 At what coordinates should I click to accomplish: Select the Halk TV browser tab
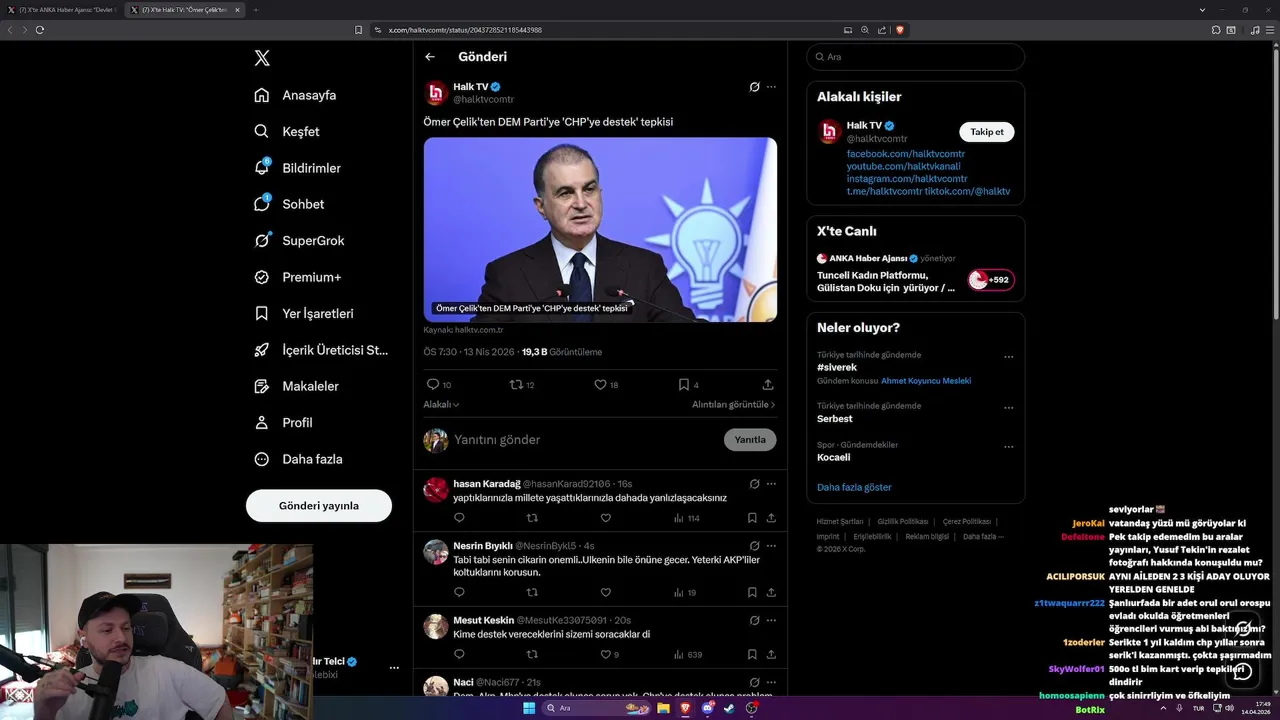[x=184, y=10]
